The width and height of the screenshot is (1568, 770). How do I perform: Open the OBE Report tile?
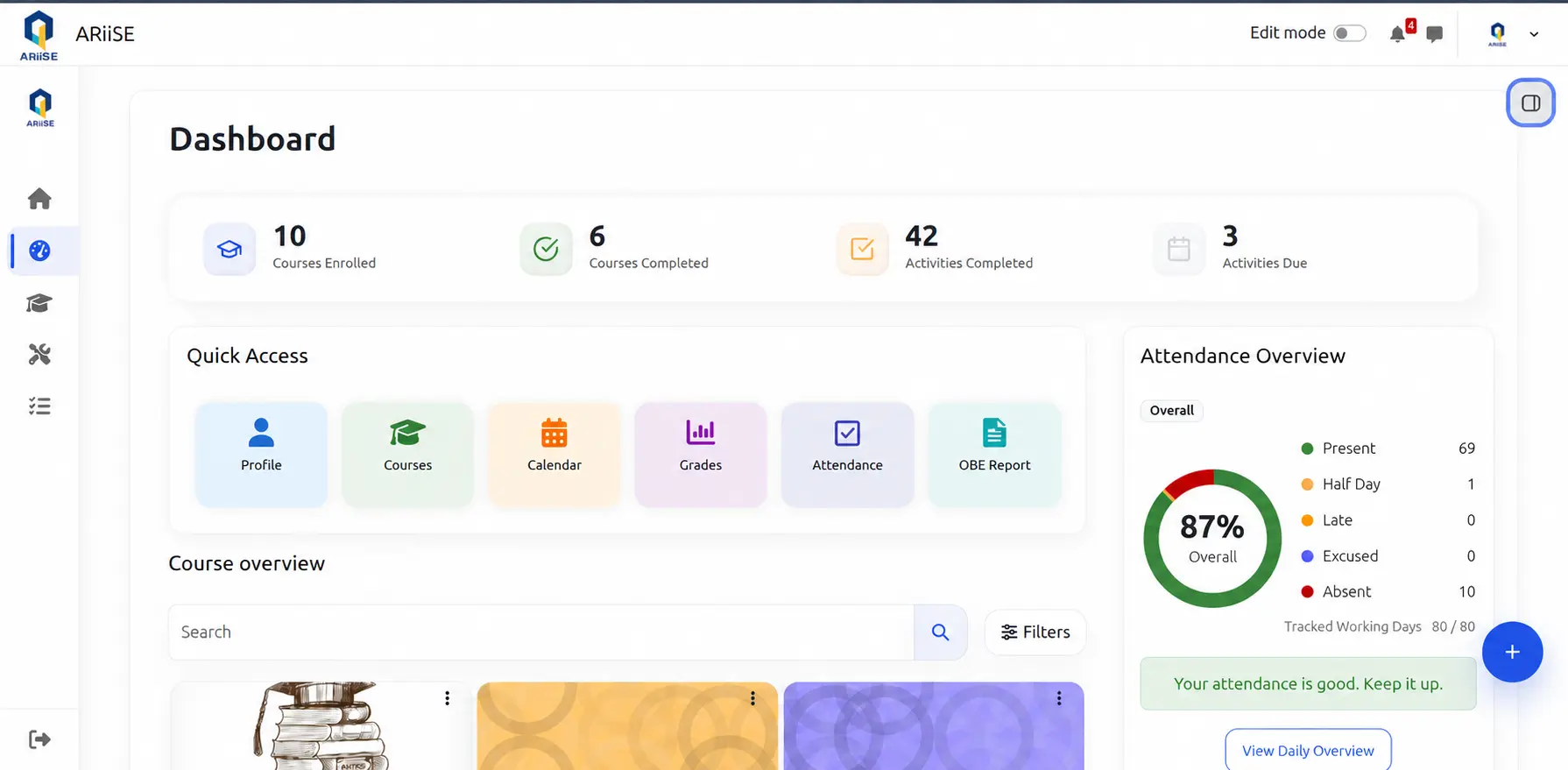[994, 454]
